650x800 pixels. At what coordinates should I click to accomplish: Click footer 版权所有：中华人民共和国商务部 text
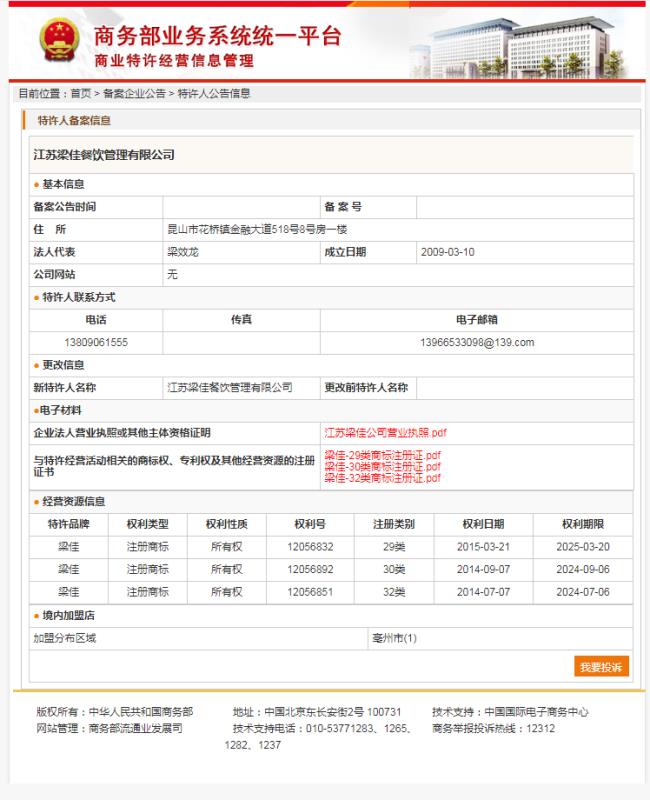pyautogui.click(x=115, y=712)
